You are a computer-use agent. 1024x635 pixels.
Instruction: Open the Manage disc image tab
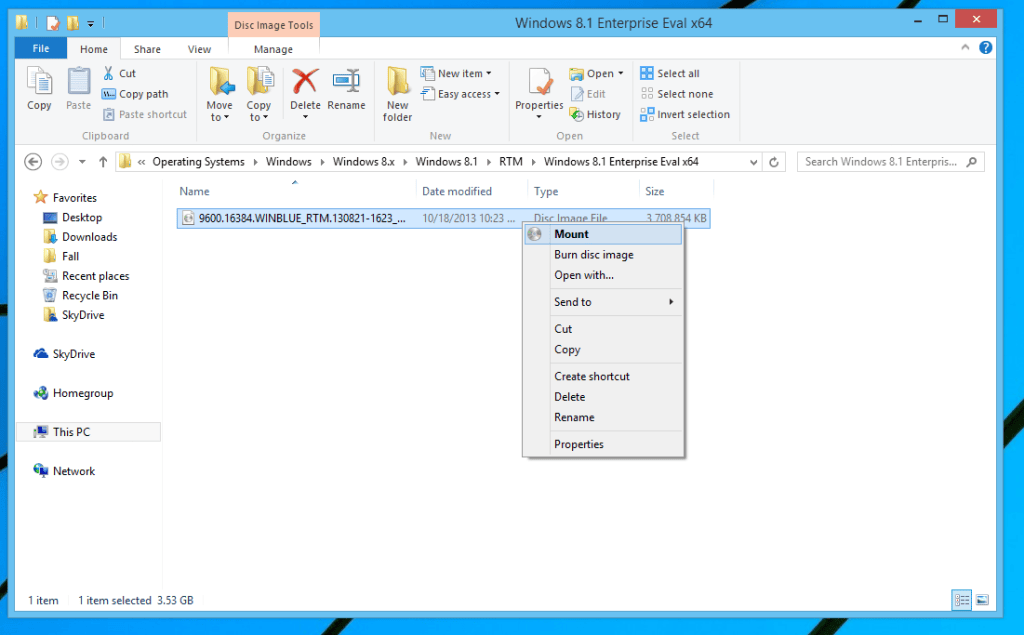click(273, 49)
